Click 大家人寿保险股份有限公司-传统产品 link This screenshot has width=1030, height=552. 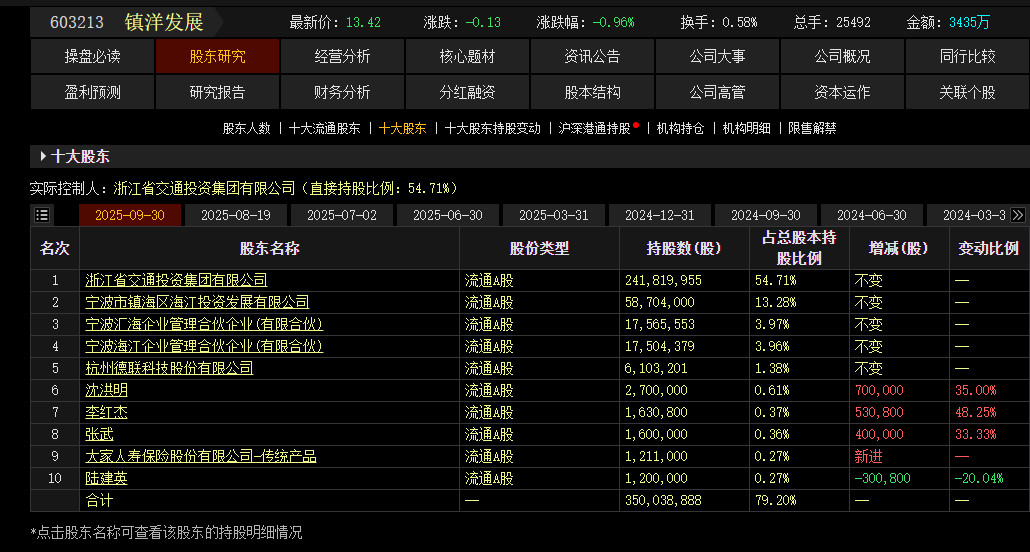pos(200,457)
